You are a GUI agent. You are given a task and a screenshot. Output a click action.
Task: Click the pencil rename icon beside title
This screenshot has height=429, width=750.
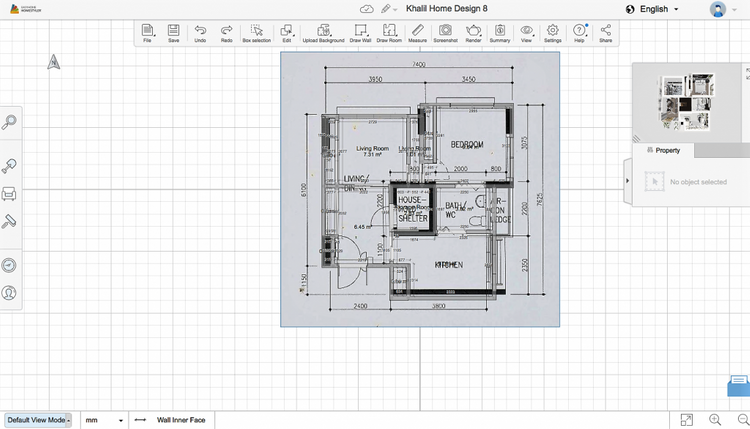[386, 9]
